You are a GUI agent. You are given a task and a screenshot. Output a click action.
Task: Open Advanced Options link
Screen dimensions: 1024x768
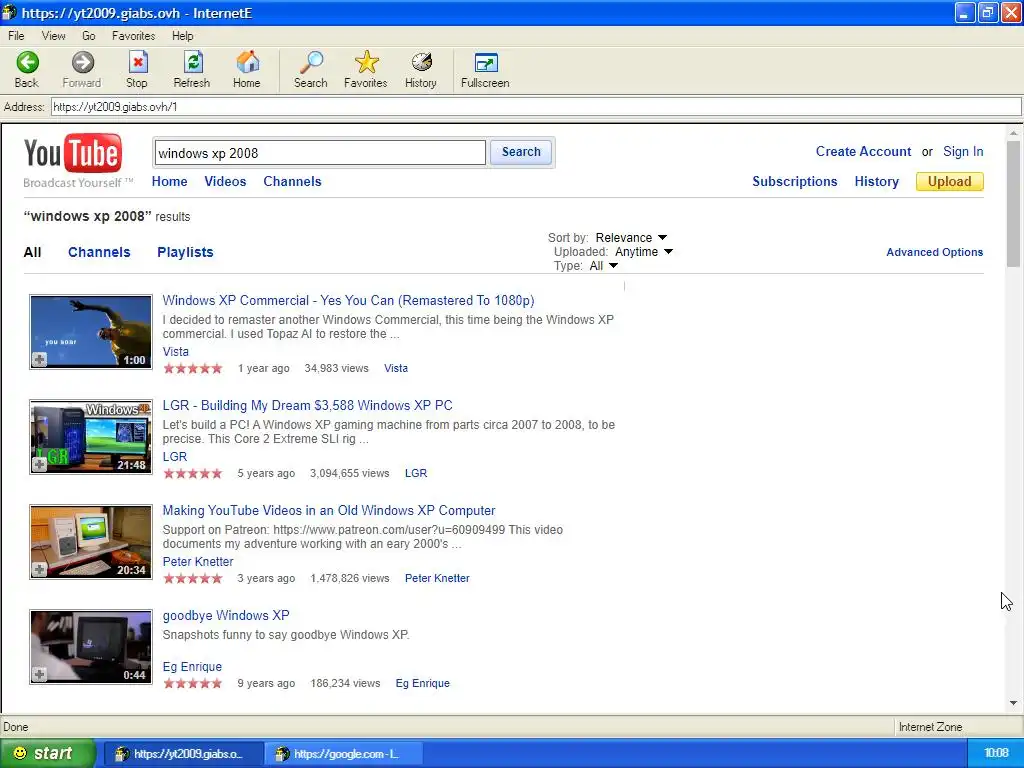pos(935,252)
